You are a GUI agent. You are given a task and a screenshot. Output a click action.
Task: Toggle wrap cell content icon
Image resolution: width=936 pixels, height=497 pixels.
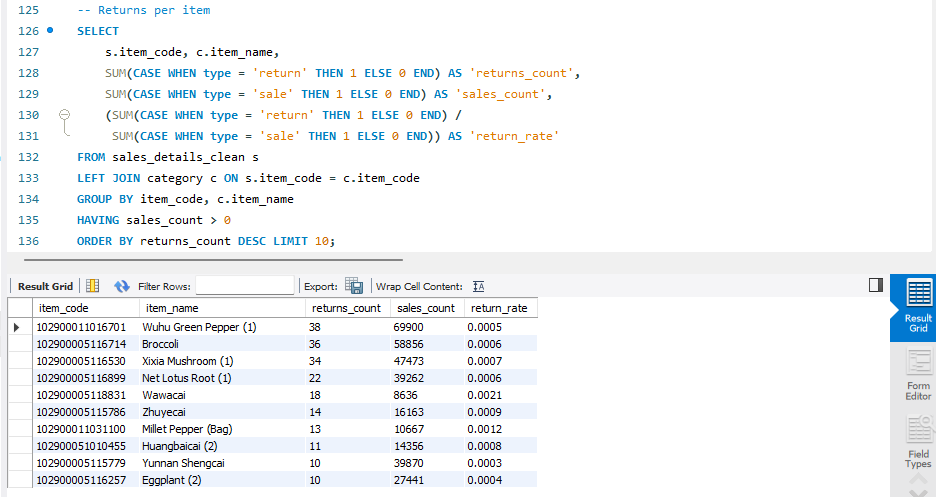(x=479, y=286)
